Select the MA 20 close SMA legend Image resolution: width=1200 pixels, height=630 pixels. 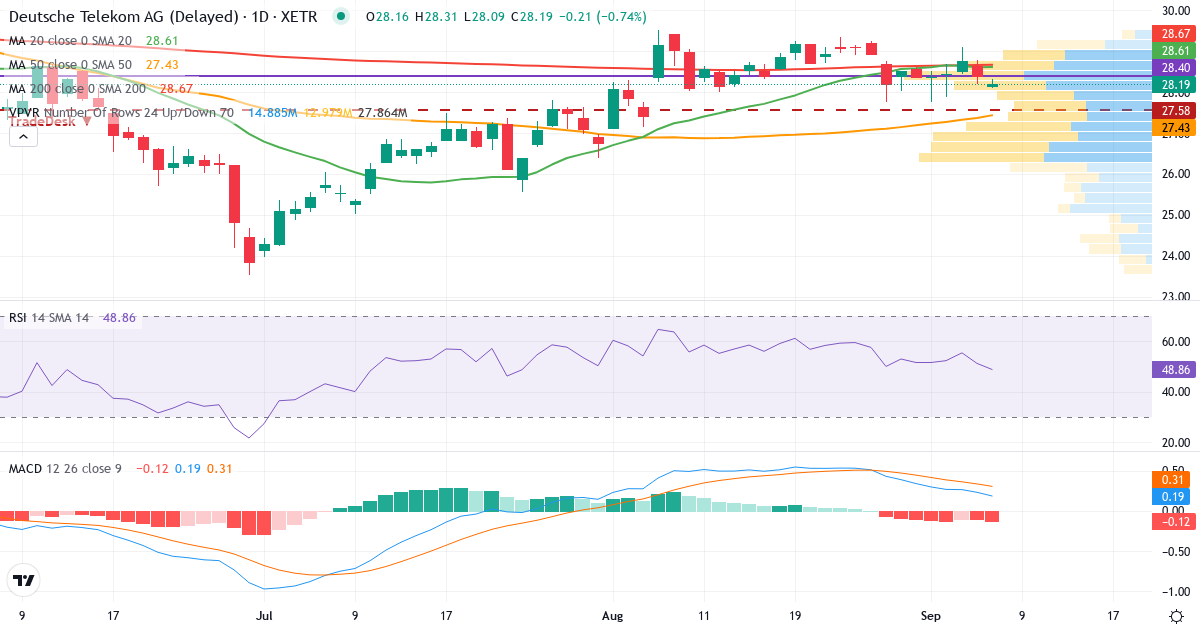(70, 41)
